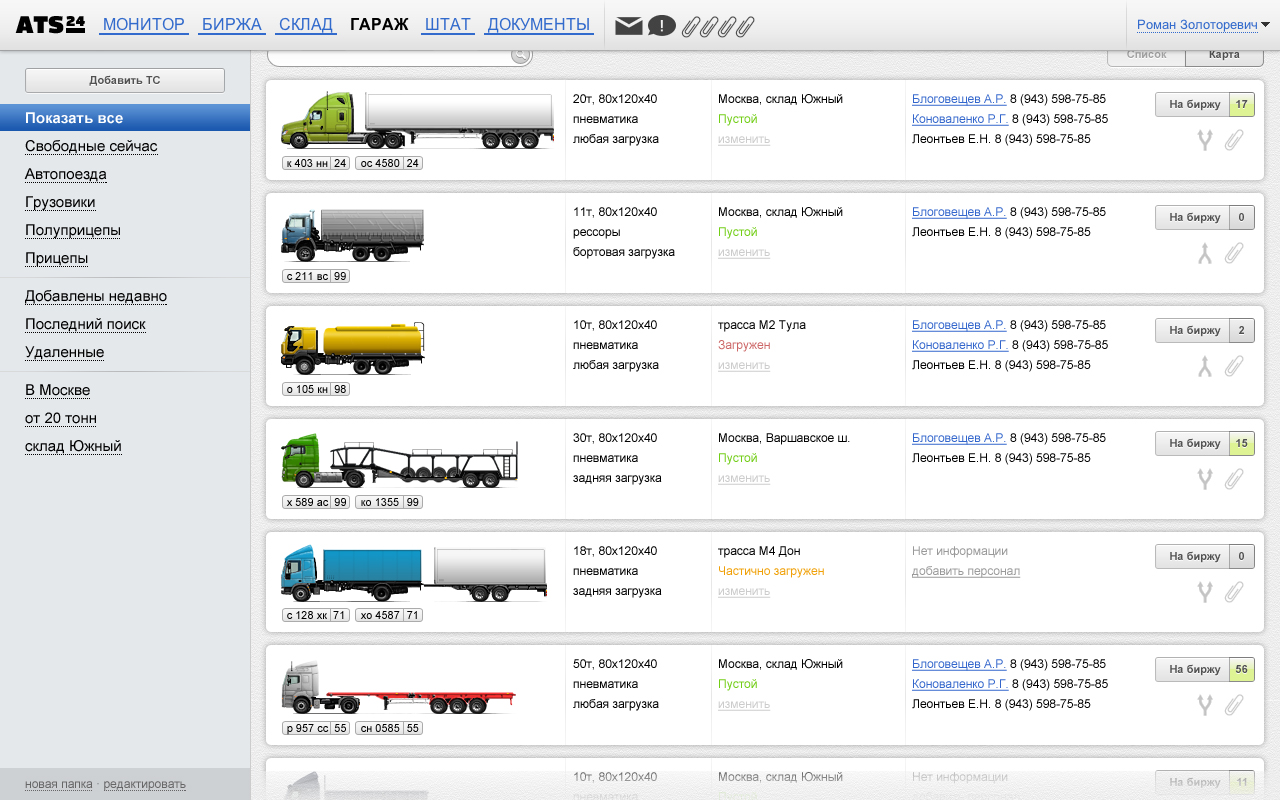This screenshot has width=1280, height=800.
Task: Click split icon for truck х 589 ас
Action: pyautogui.click(x=1205, y=479)
